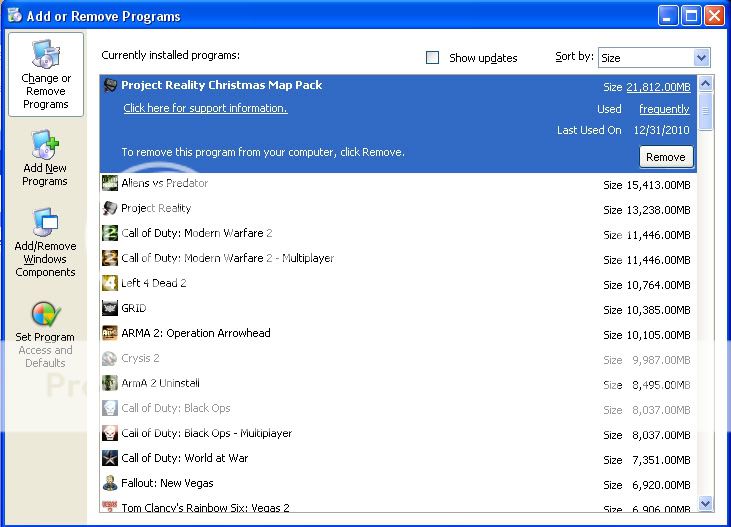Click the 21,812.00MB size link
Image resolution: width=731 pixels, height=527 pixels.
[x=658, y=87]
